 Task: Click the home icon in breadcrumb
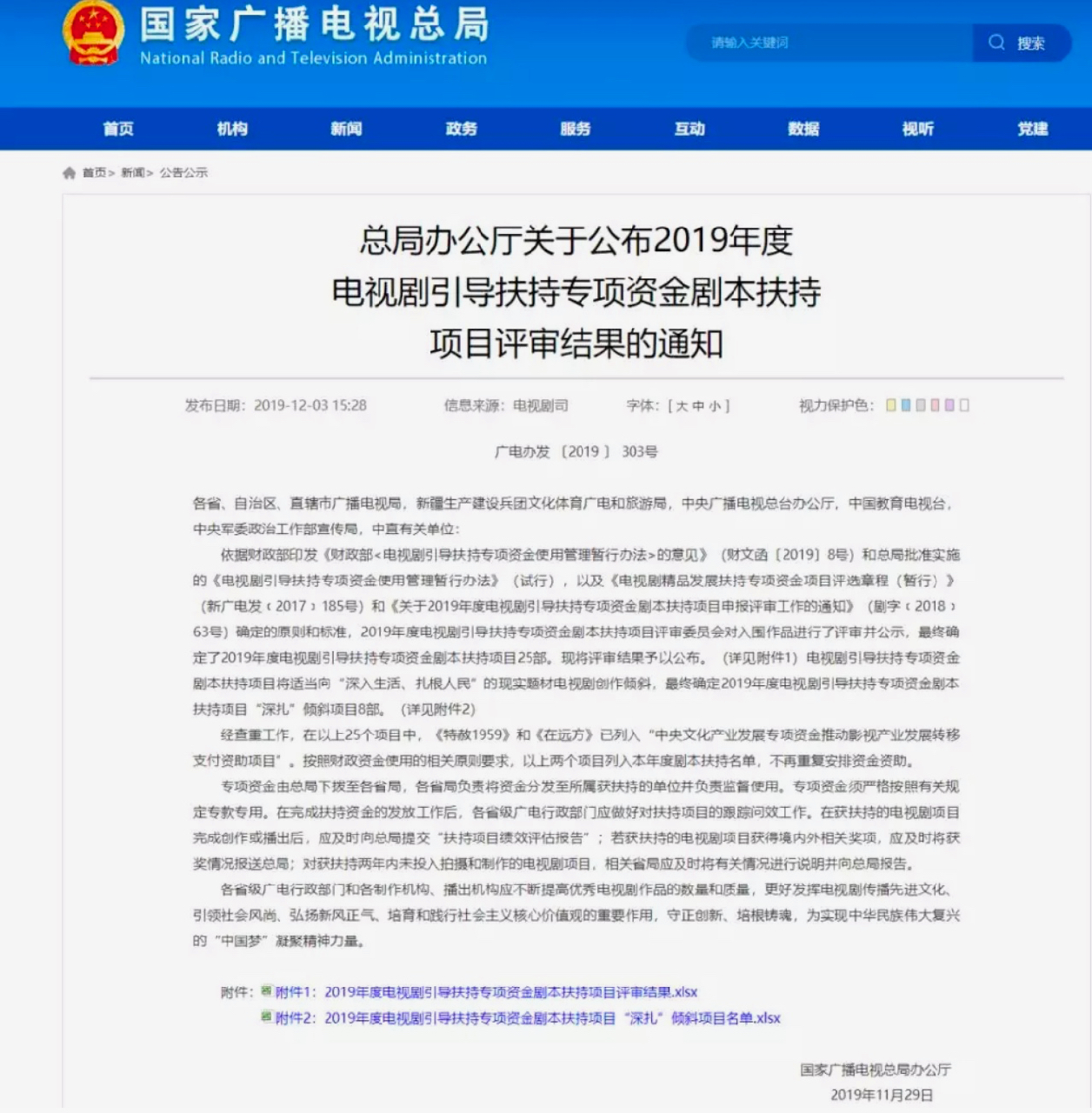(70, 173)
